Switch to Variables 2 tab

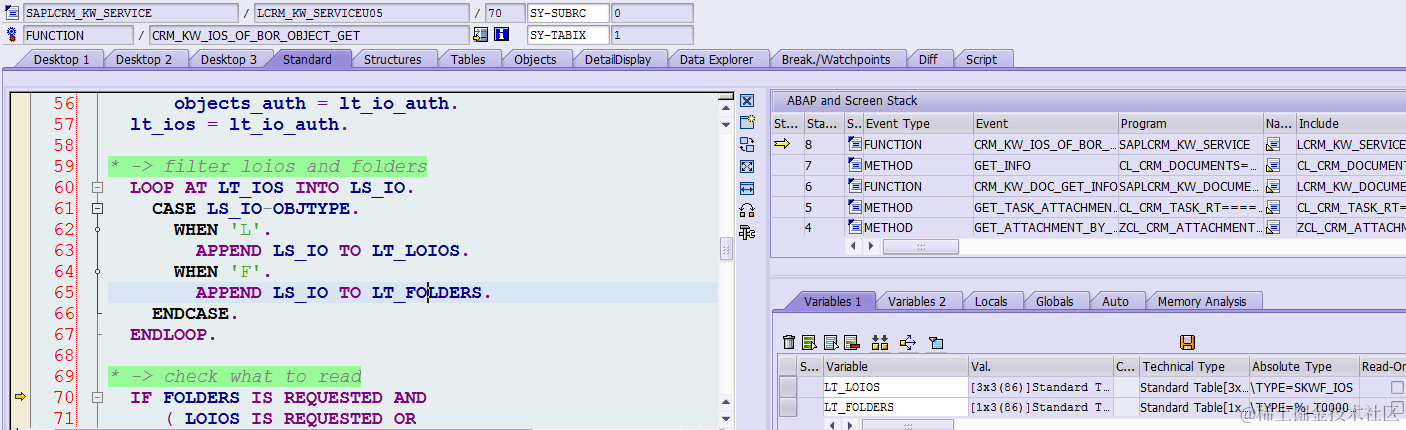tap(917, 301)
